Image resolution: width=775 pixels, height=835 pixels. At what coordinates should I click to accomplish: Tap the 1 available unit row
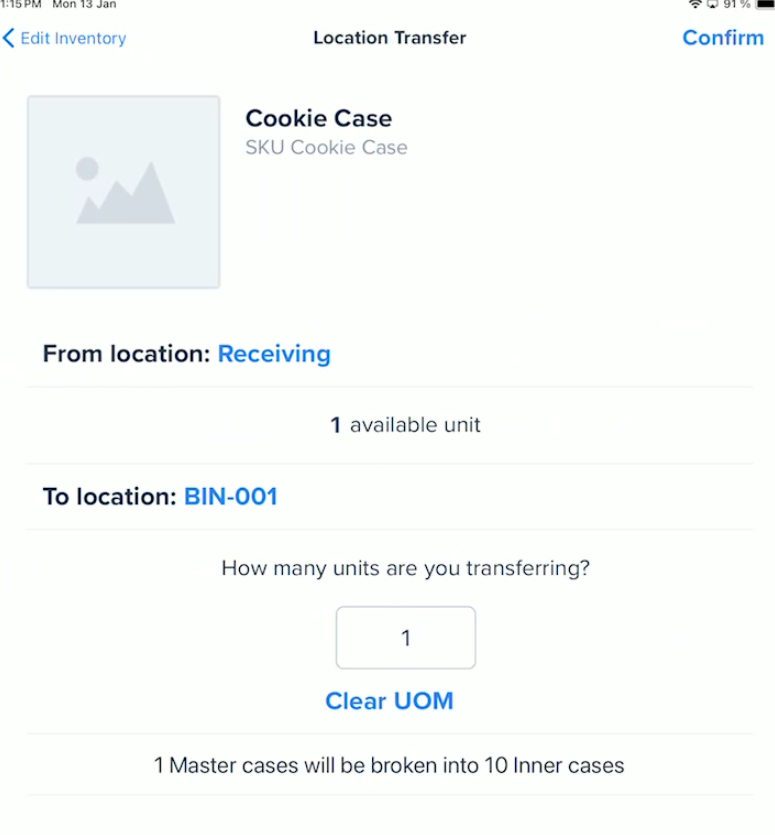pyautogui.click(x=389, y=425)
